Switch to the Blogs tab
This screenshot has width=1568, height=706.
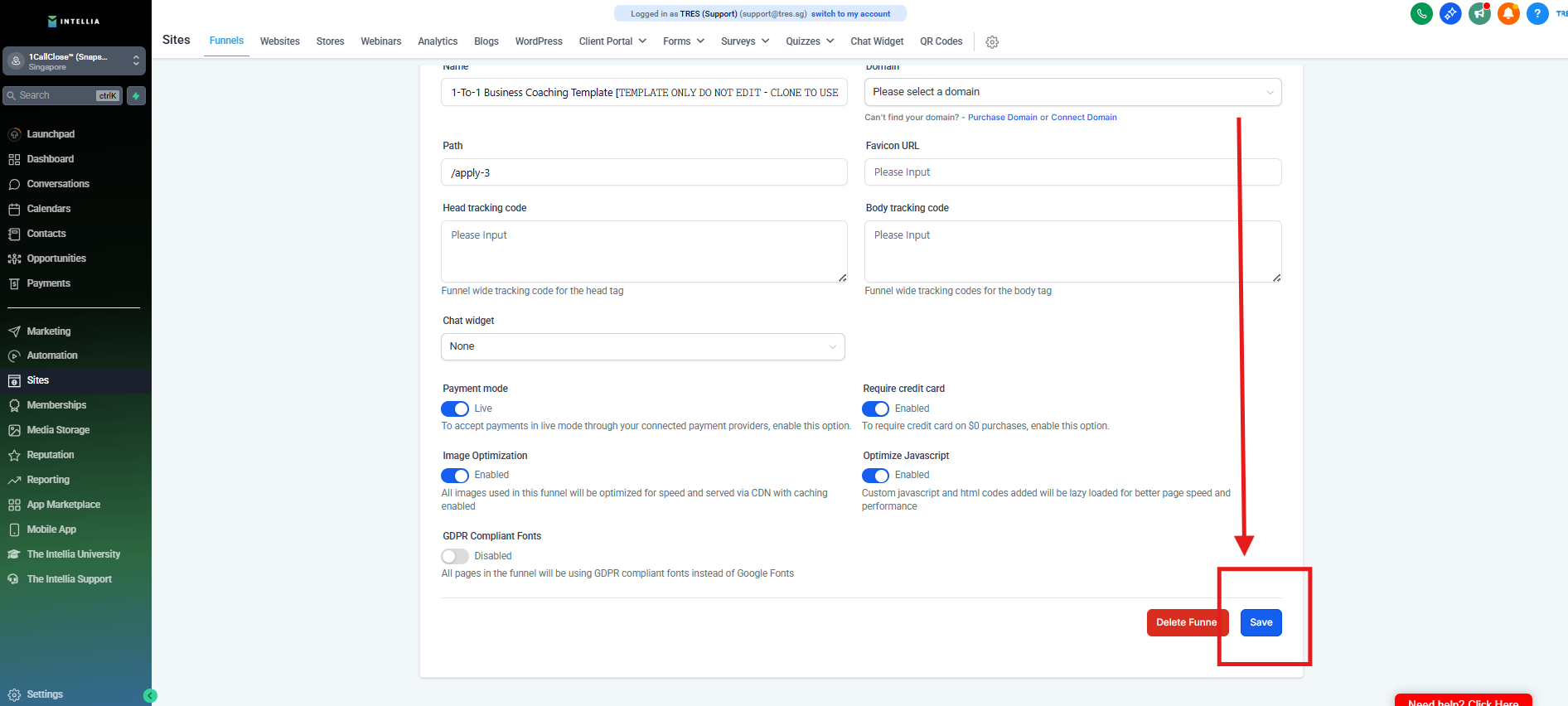click(x=486, y=41)
